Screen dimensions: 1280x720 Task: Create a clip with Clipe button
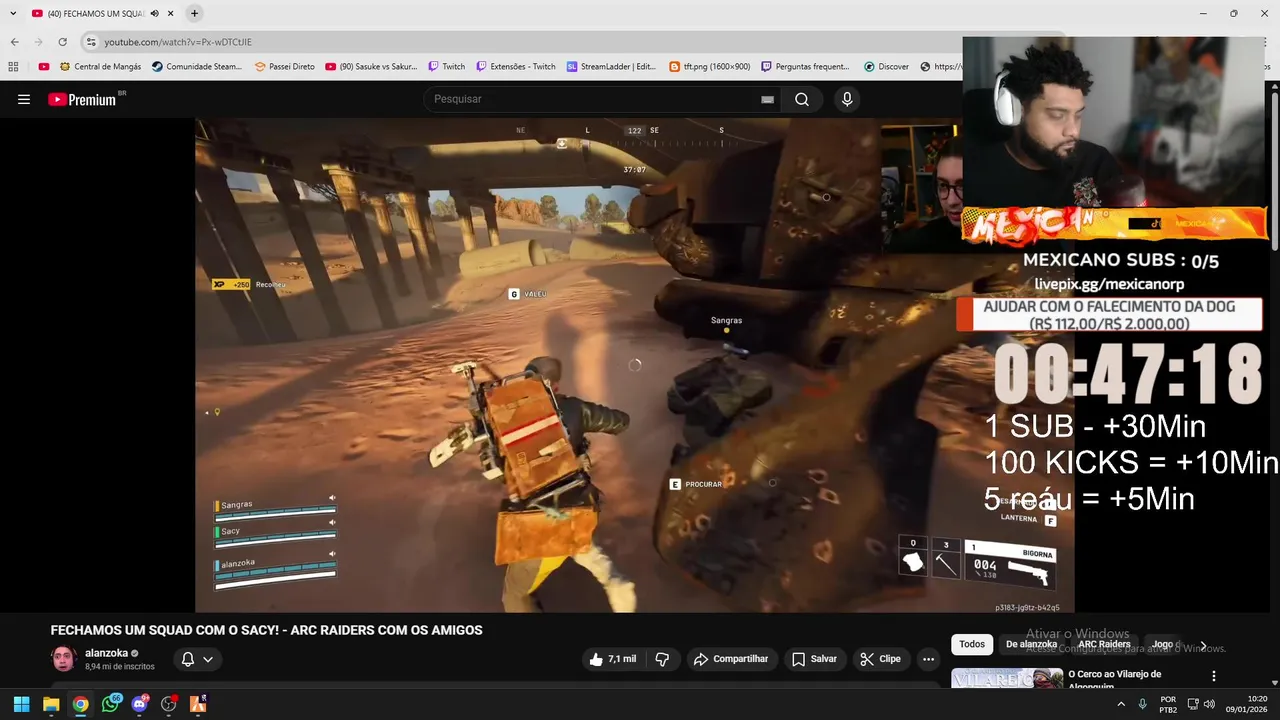tap(881, 659)
